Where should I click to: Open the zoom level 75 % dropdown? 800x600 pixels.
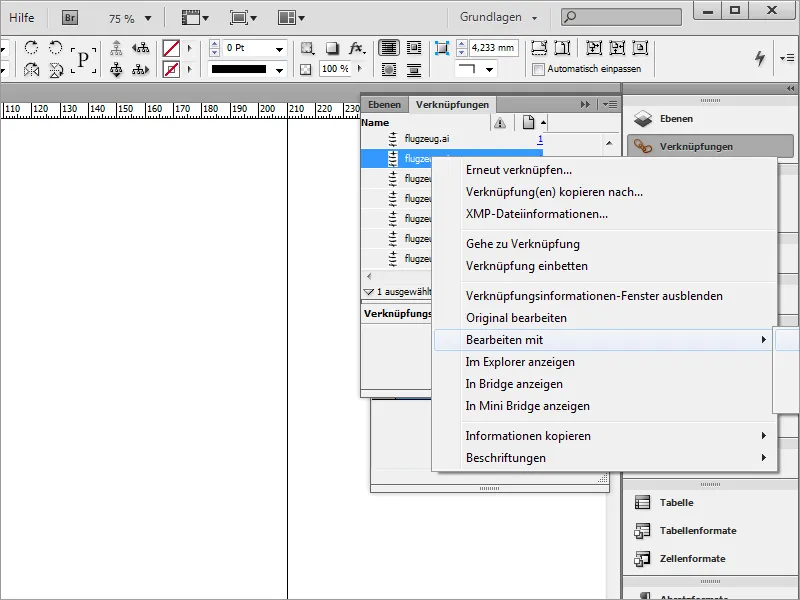[x=148, y=18]
